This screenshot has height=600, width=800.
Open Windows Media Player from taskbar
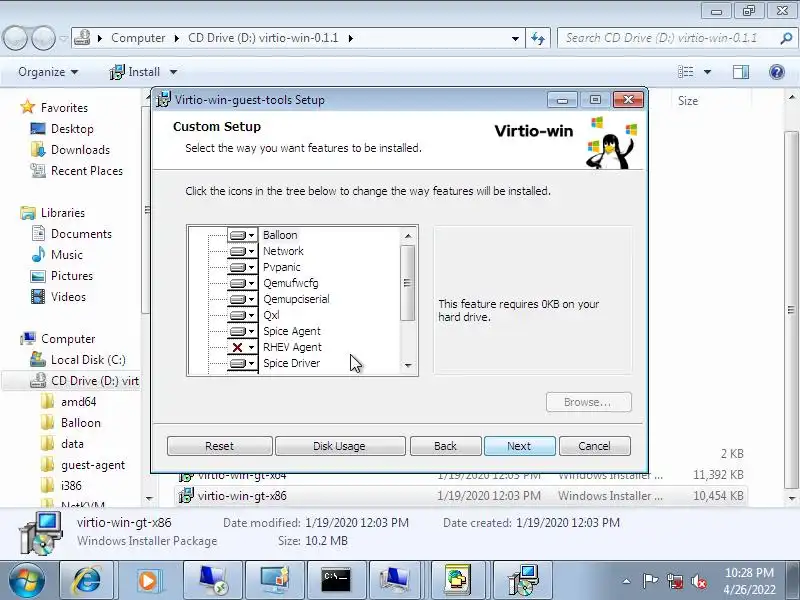[147, 580]
